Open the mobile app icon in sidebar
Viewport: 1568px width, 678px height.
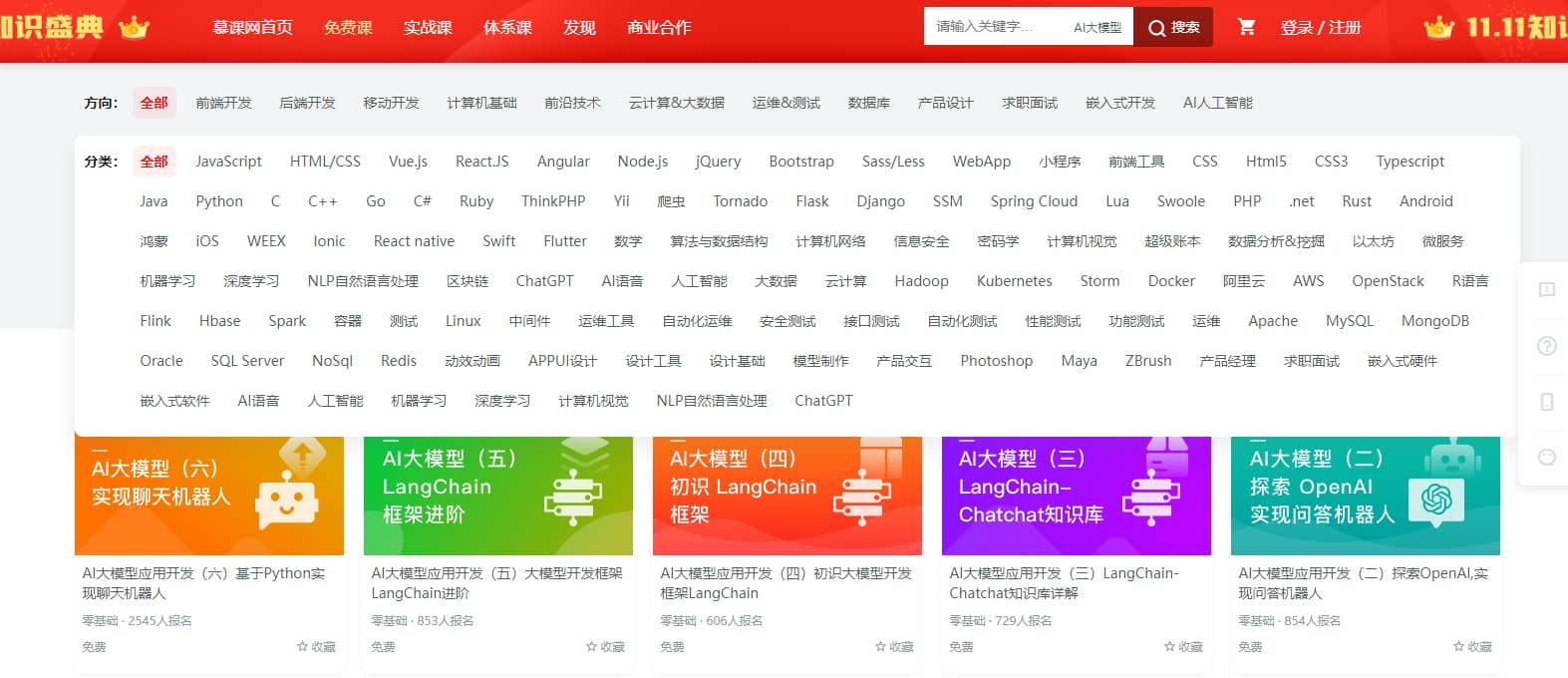coord(1547,402)
